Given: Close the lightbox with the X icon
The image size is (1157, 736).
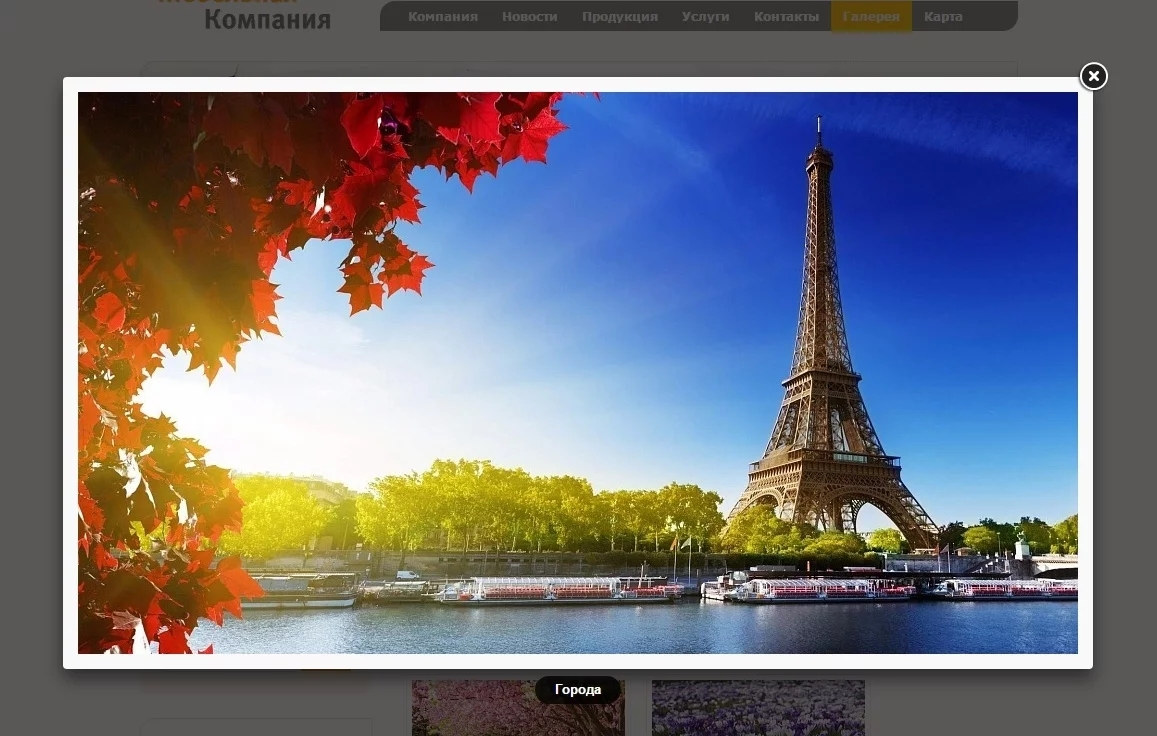Looking at the screenshot, I should 1093,77.
